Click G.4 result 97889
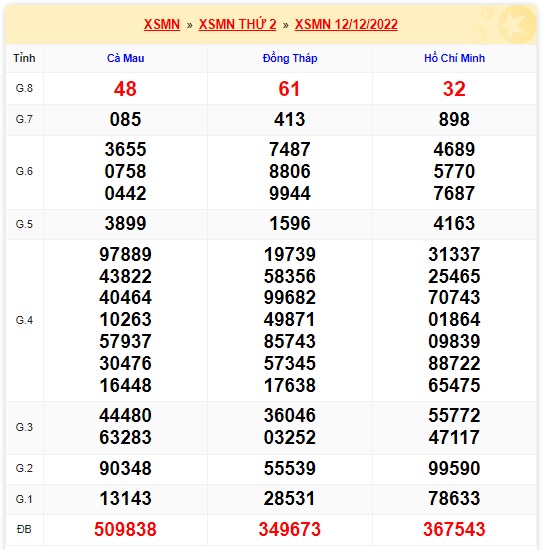 click(125, 254)
